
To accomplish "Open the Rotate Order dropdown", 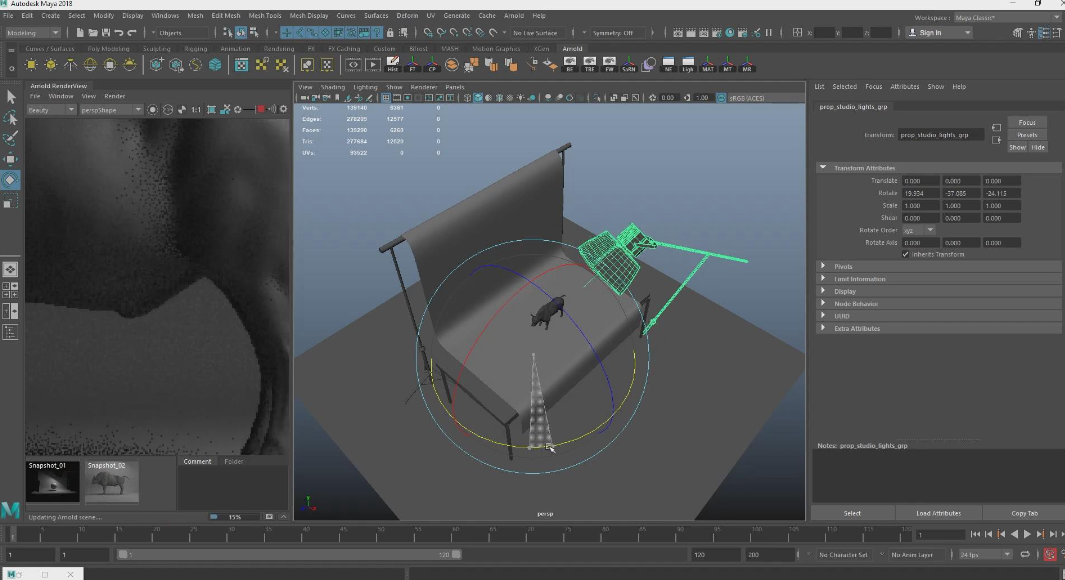I will [x=919, y=230].
